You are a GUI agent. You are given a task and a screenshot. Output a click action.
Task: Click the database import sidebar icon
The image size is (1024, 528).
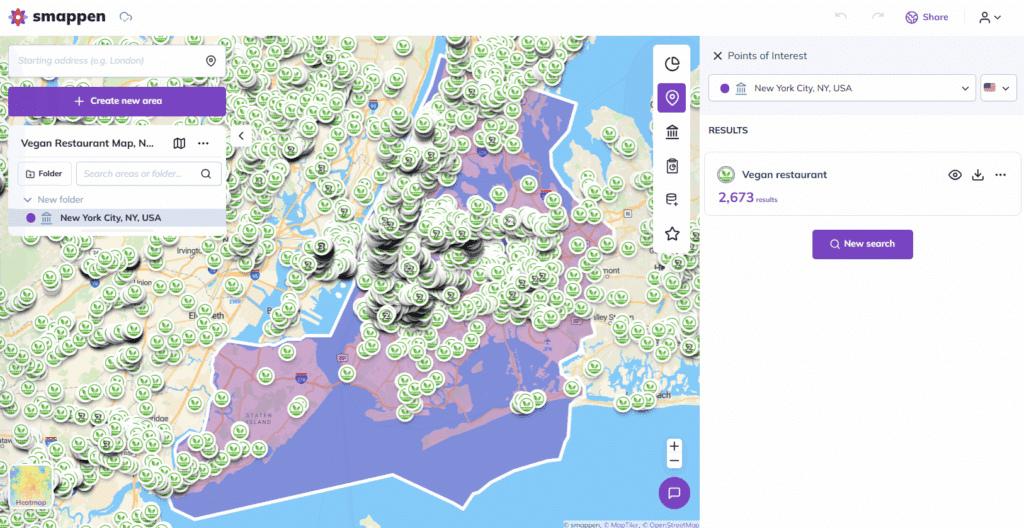point(672,200)
